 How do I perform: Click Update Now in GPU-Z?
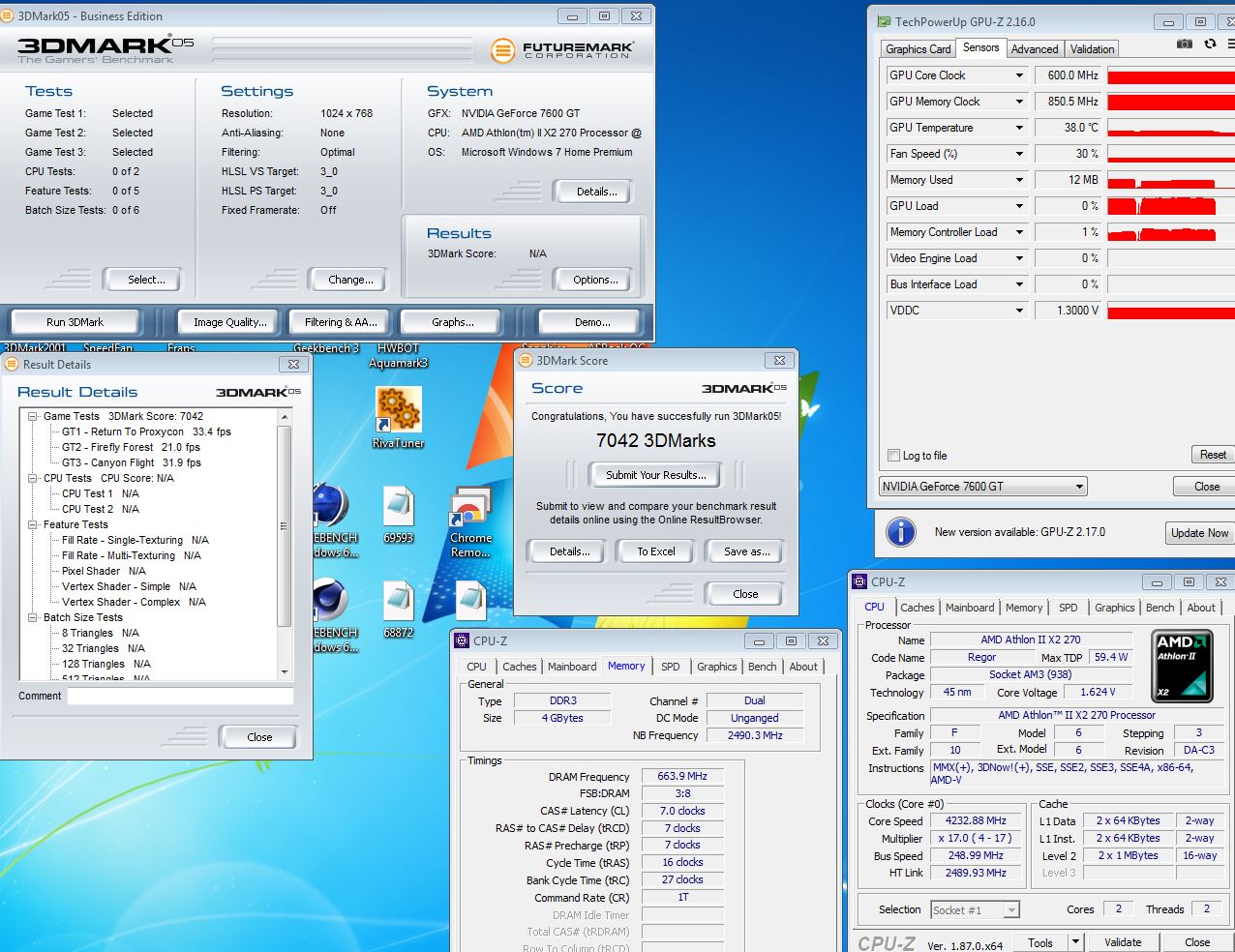coord(1199,533)
